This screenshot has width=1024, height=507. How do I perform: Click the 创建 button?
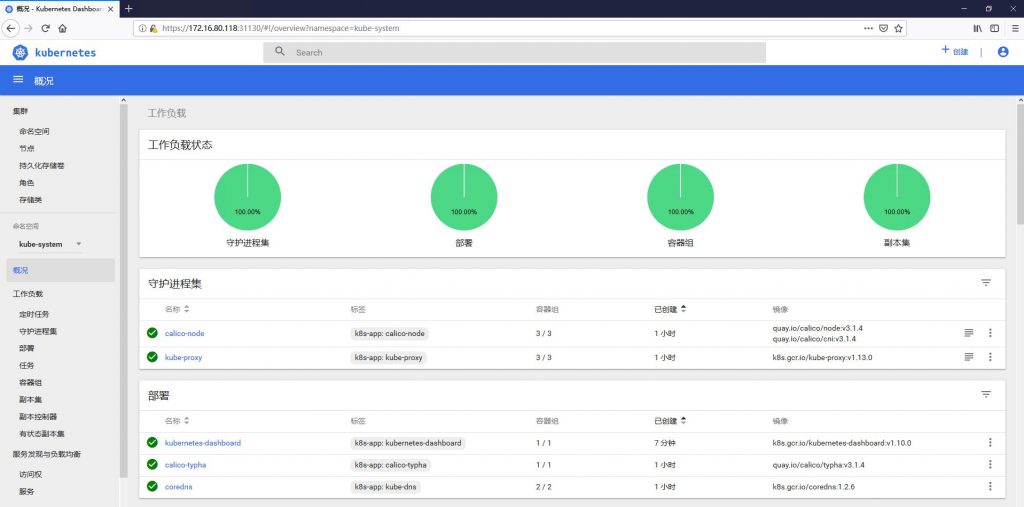coord(955,52)
